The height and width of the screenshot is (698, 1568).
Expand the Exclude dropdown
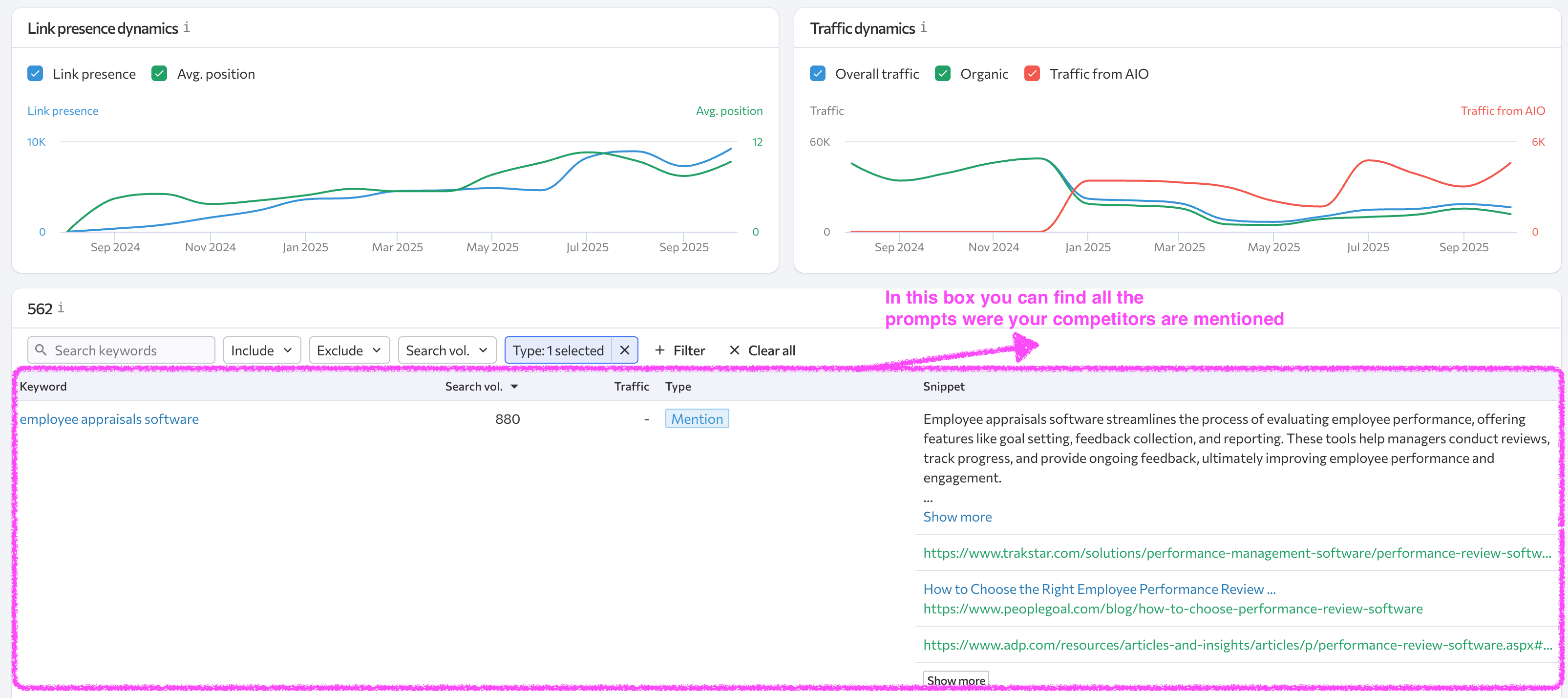coord(349,350)
